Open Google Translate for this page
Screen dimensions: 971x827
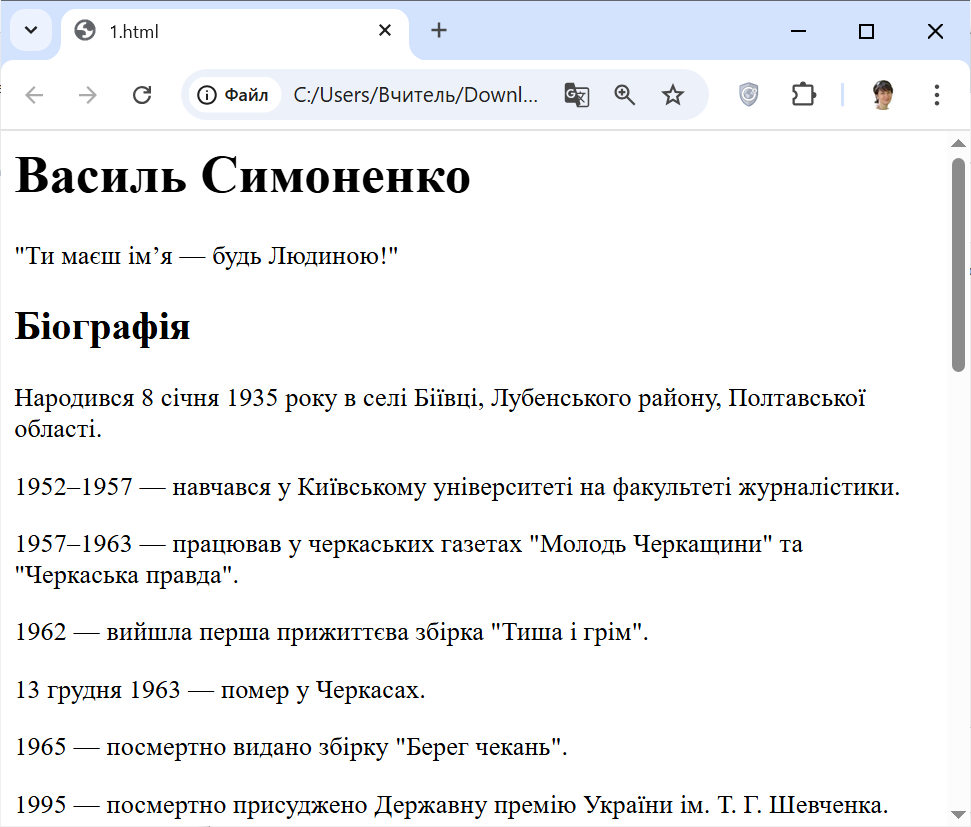(x=576, y=95)
